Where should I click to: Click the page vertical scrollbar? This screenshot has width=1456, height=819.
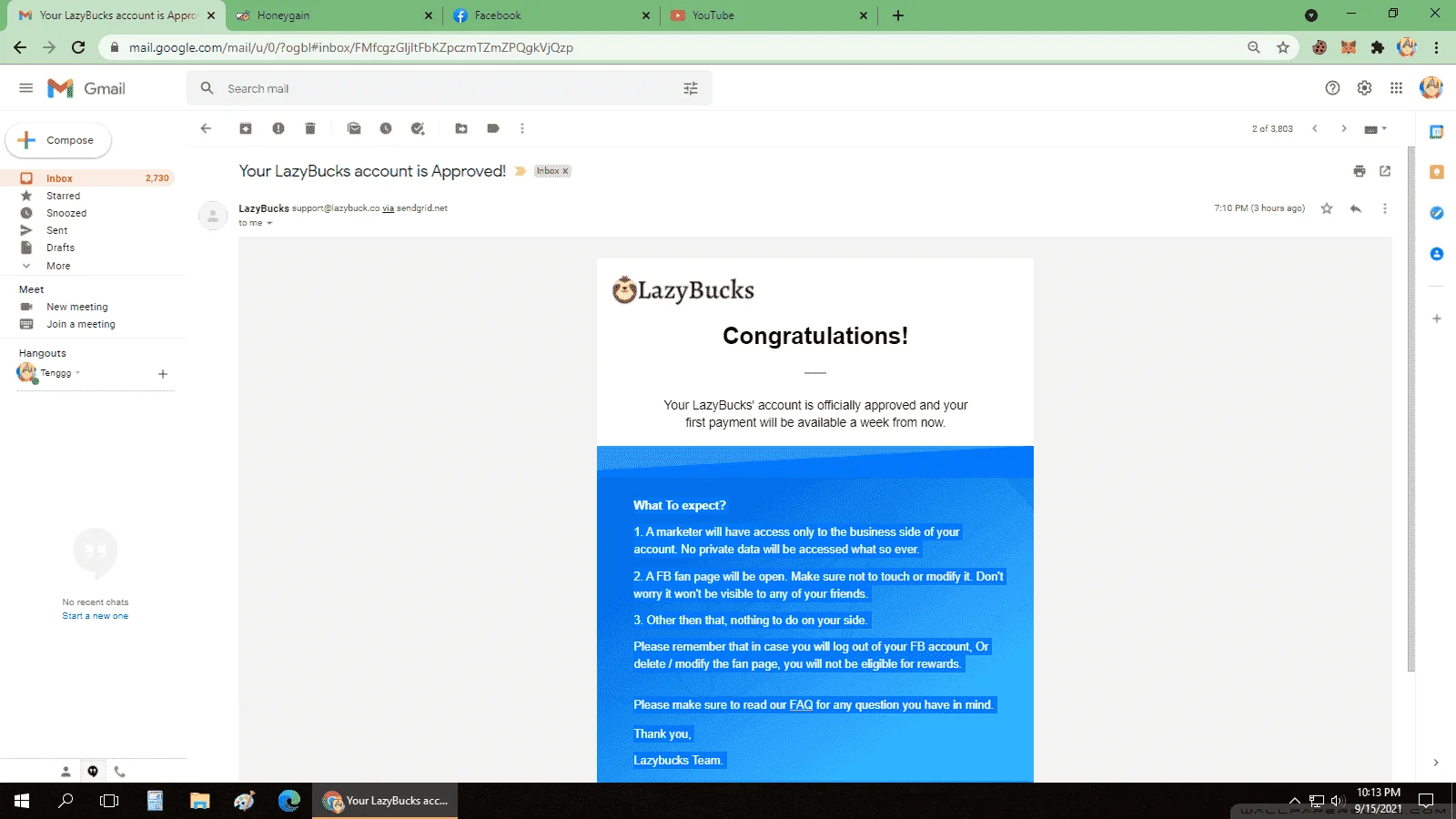tap(1411, 409)
